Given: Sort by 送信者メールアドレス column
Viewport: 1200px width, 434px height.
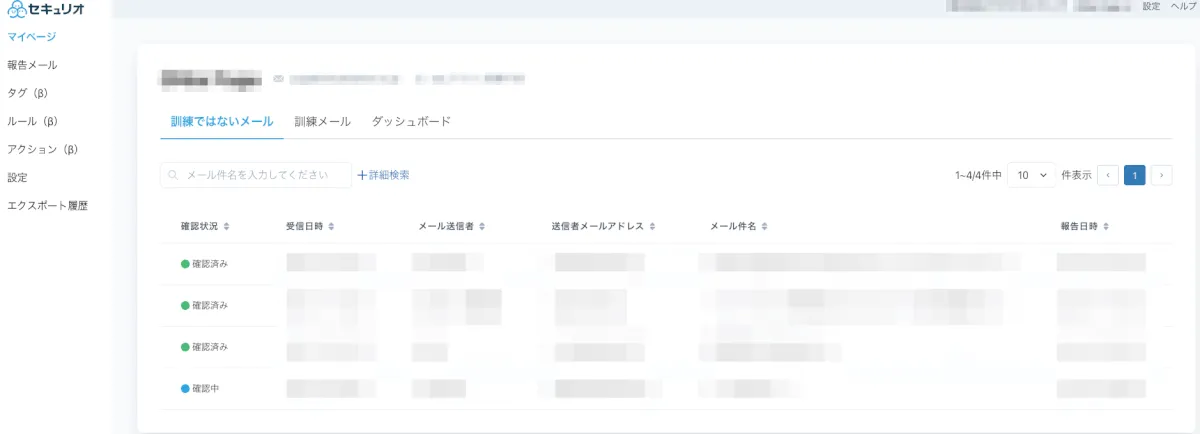Looking at the screenshot, I should (603, 226).
